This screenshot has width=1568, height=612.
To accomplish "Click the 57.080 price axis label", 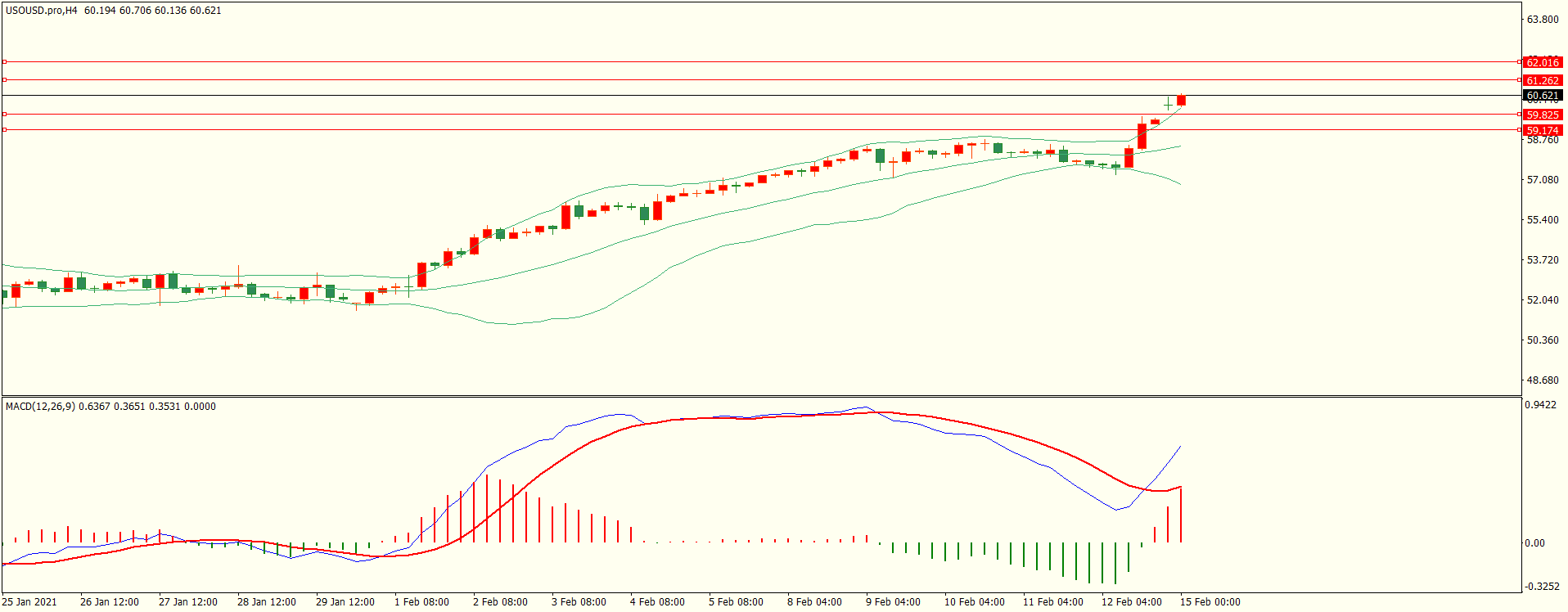I will click(x=1543, y=180).
